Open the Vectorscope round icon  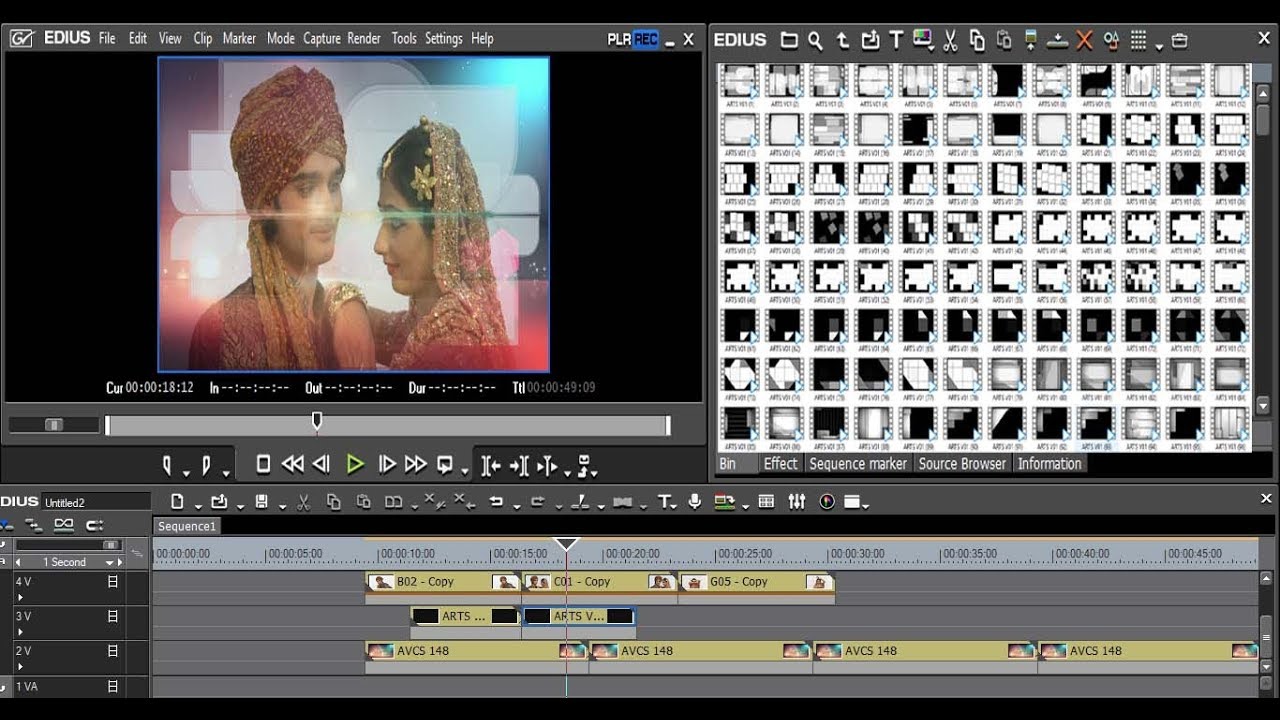(x=827, y=502)
